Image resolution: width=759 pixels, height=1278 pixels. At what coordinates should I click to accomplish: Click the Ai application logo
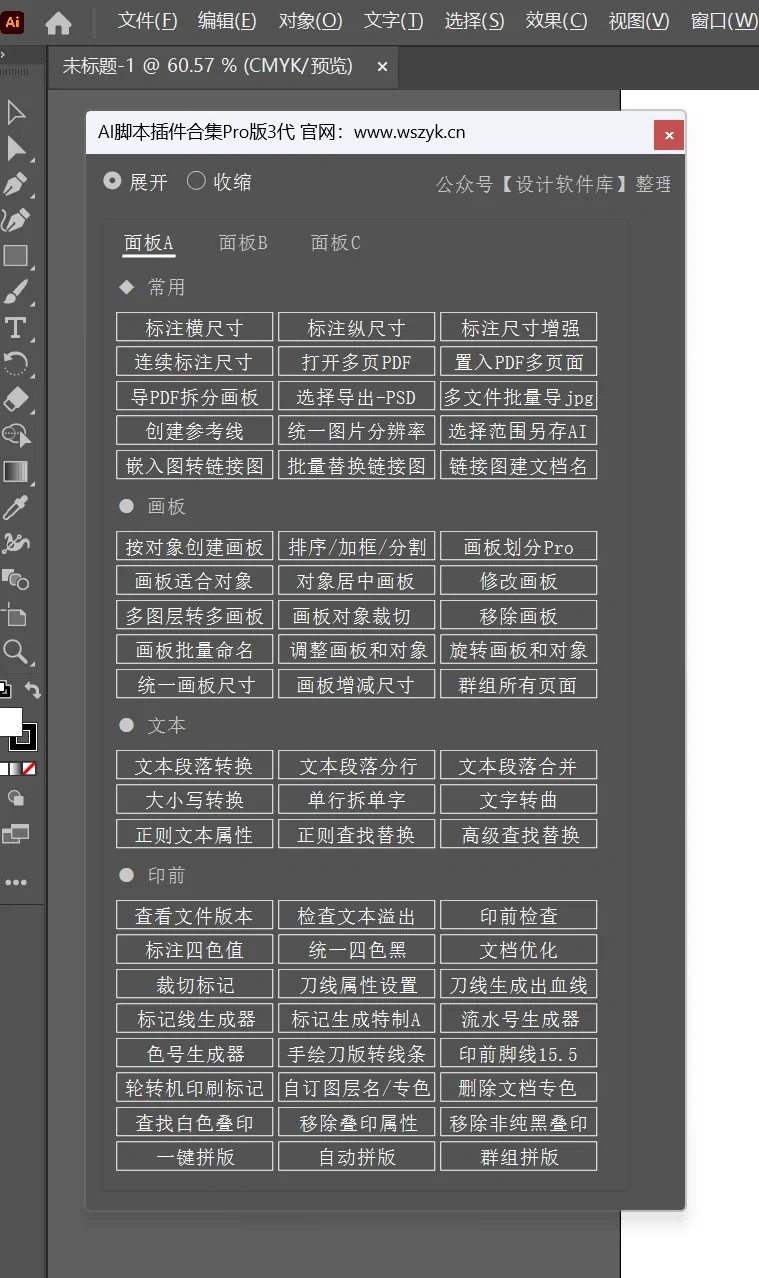pos(14,21)
